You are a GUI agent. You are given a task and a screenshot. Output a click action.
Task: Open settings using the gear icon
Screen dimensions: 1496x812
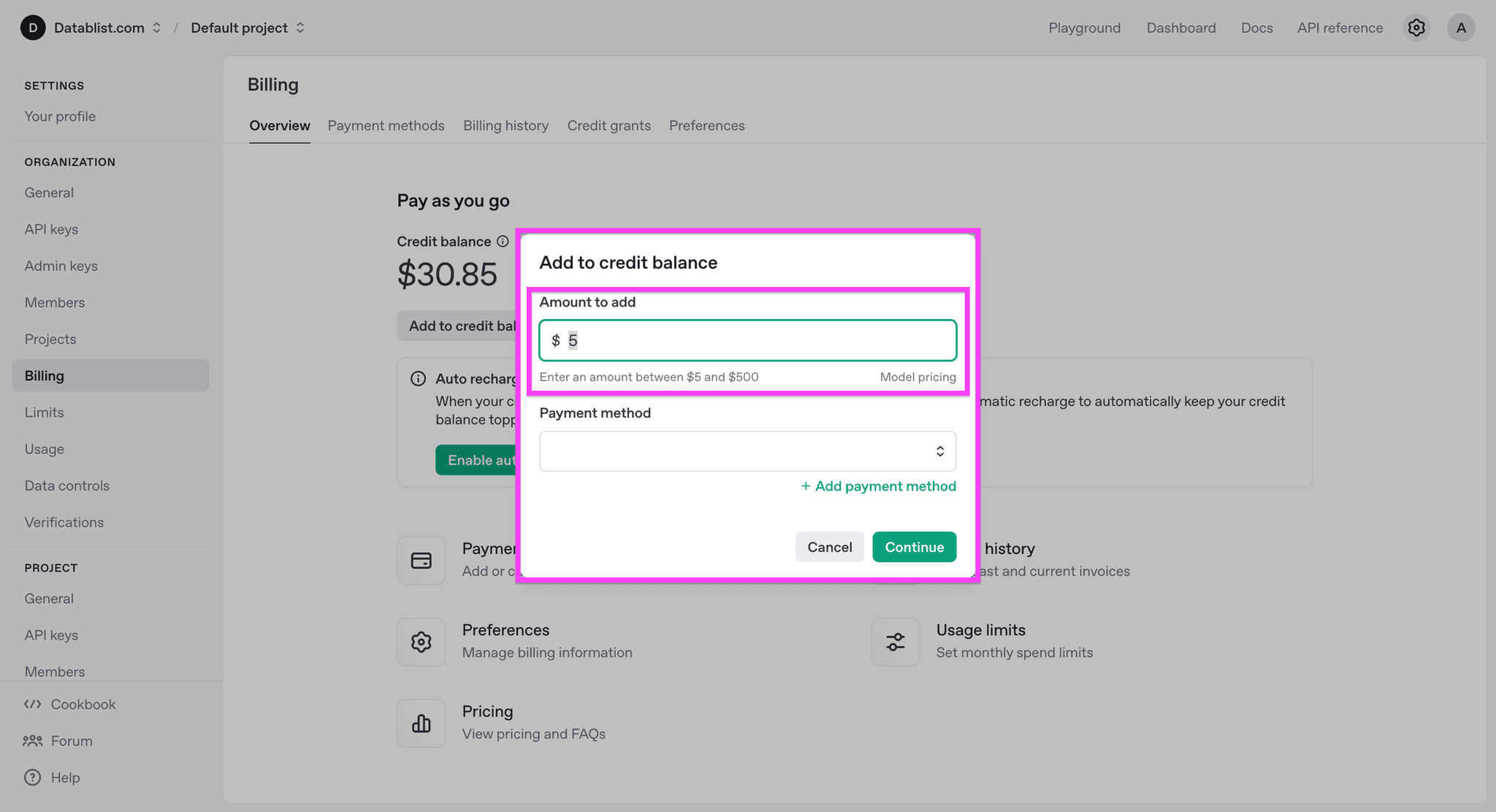tap(1416, 27)
